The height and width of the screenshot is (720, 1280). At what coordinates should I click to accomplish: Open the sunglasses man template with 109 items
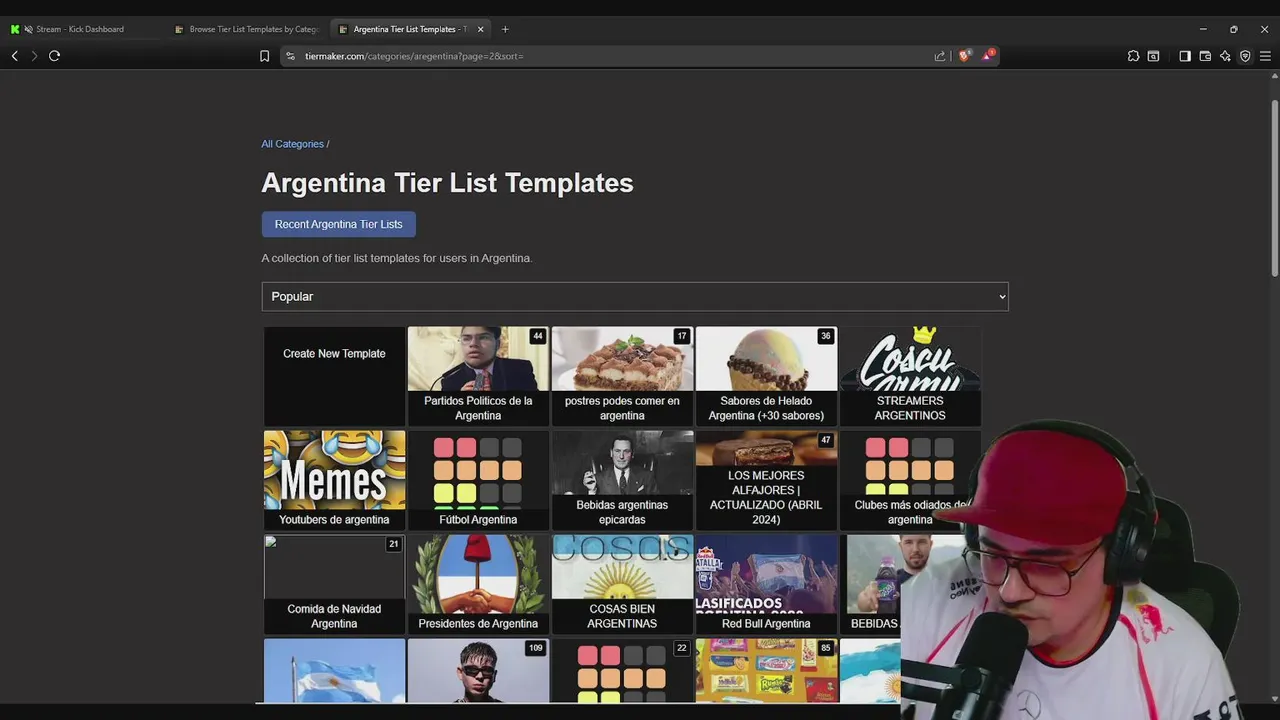[478, 671]
